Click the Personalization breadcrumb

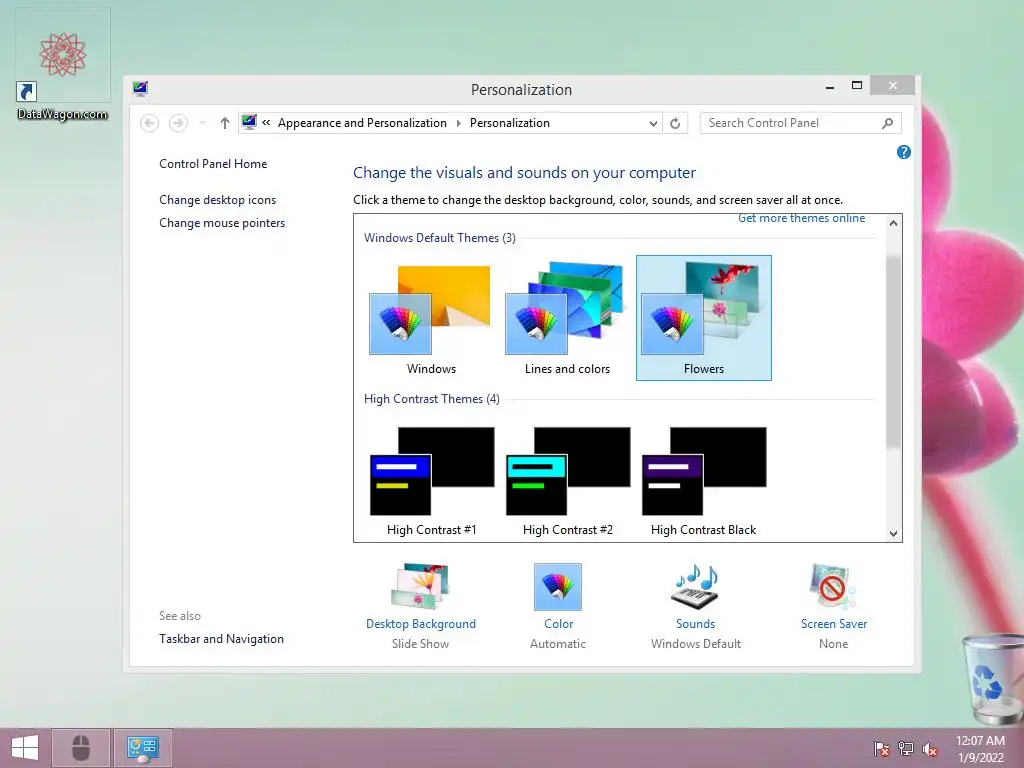(x=509, y=123)
